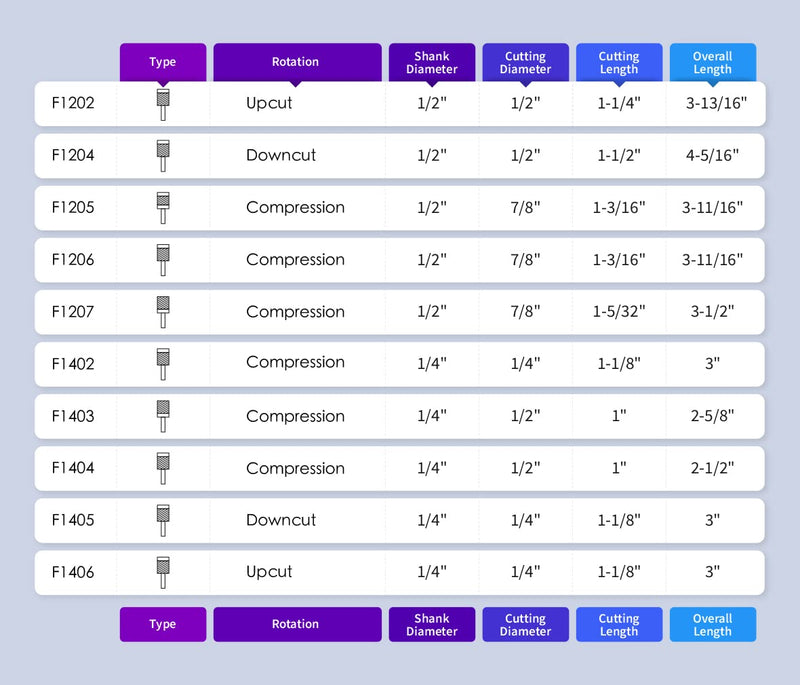Viewport: 800px width, 685px height.
Task: Select the F1403 model number text
Action: 73,416
